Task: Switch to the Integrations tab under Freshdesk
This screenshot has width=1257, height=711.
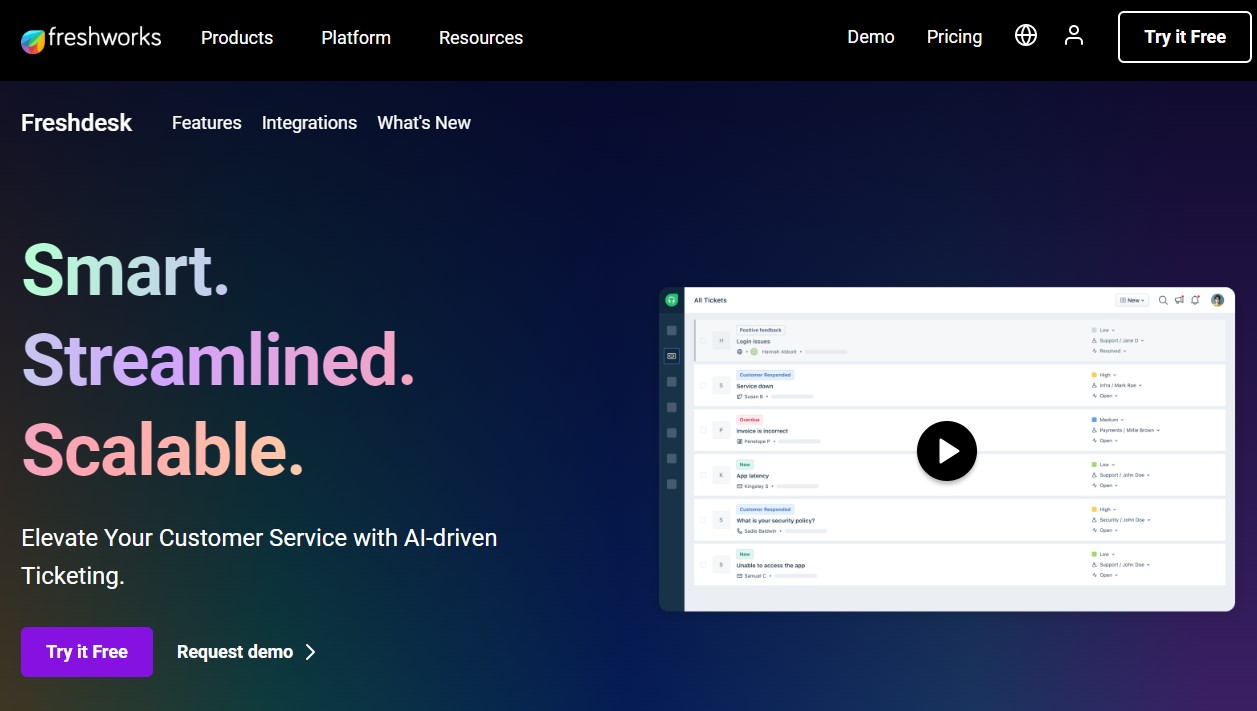Action: (x=309, y=123)
